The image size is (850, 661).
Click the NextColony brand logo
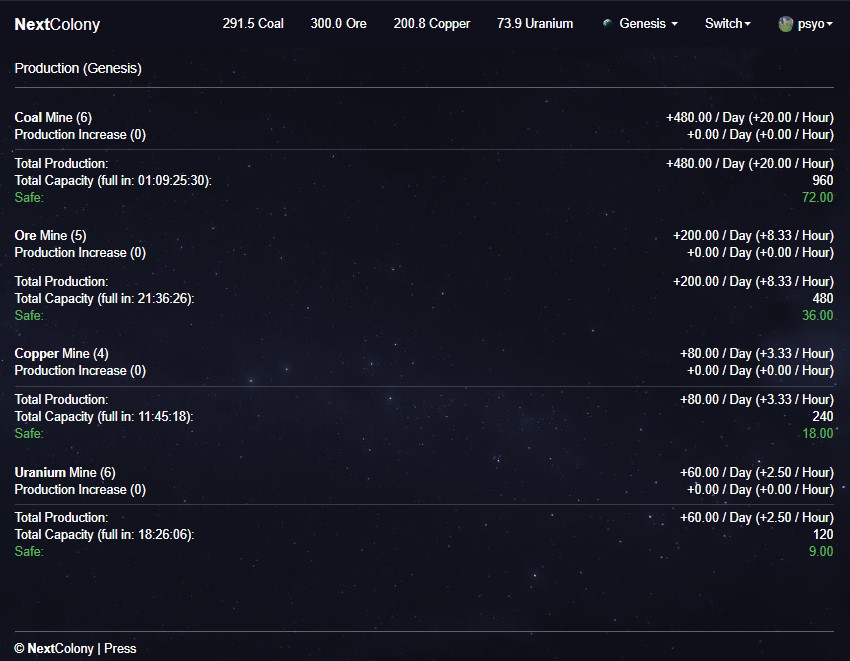click(57, 24)
